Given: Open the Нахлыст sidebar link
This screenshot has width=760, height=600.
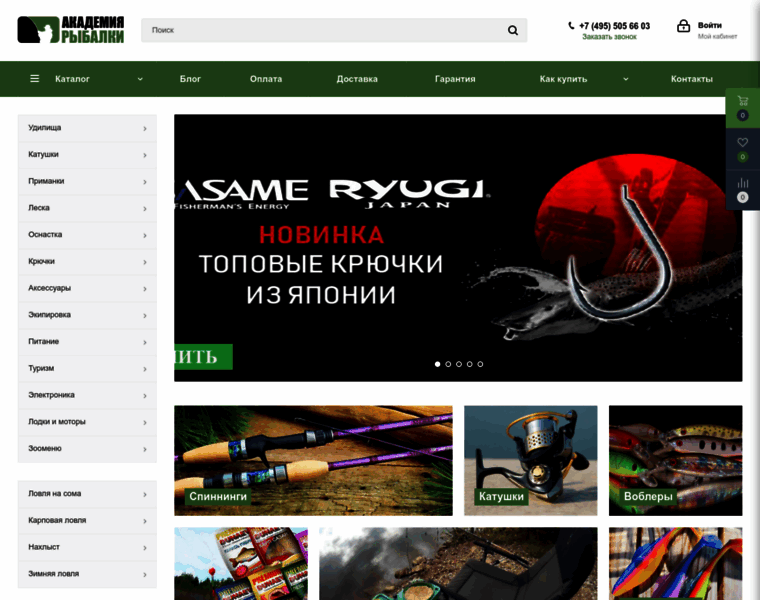Looking at the screenshot, I should [x=87, y=547].
